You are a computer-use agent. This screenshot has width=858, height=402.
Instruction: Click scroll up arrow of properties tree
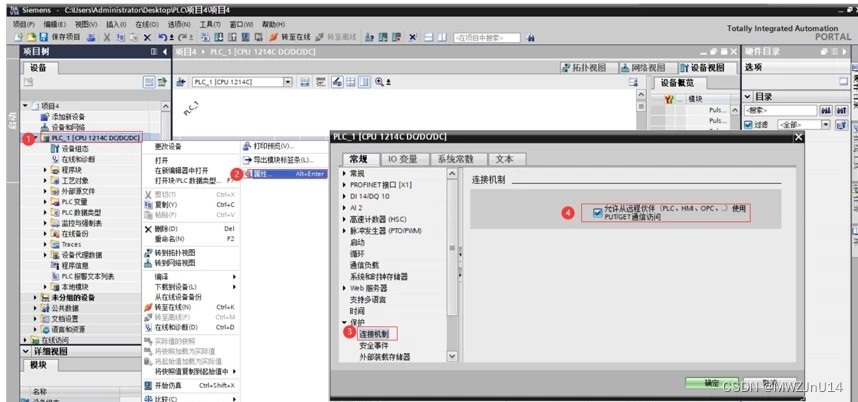pyautogui.click(x=452, y=173)
